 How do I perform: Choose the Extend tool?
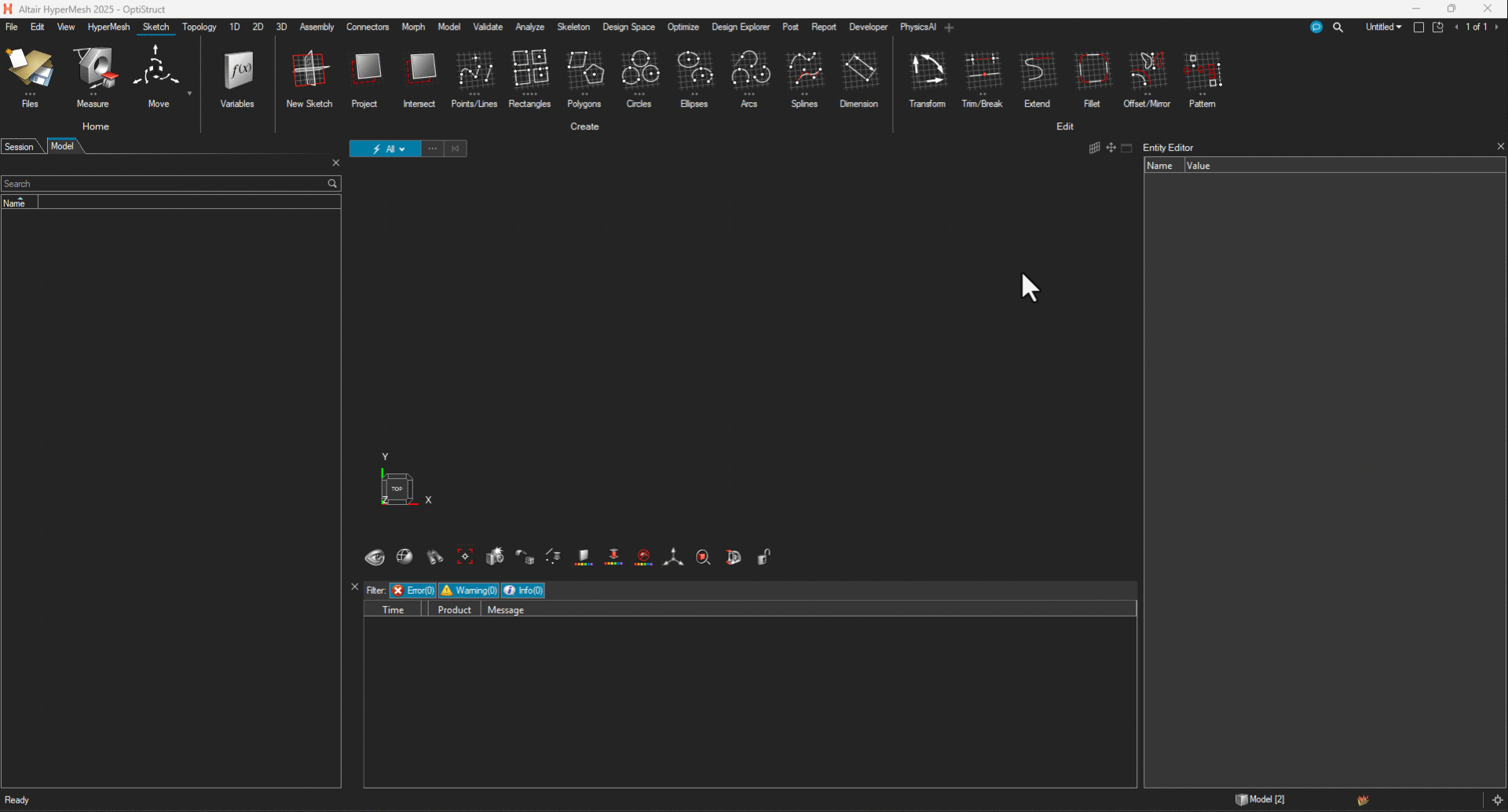[x=1038, y=77]
